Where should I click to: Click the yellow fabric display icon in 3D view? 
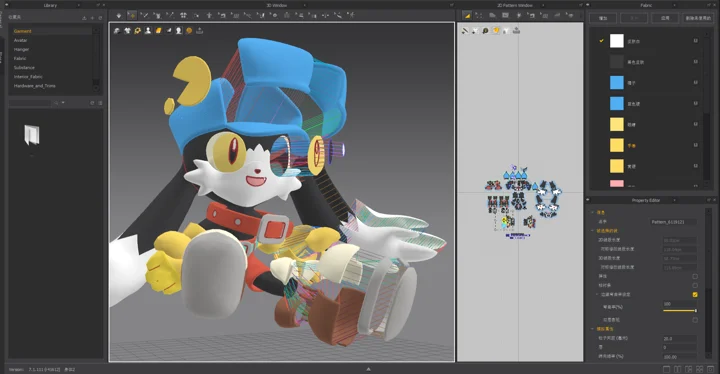pos(158,31)
